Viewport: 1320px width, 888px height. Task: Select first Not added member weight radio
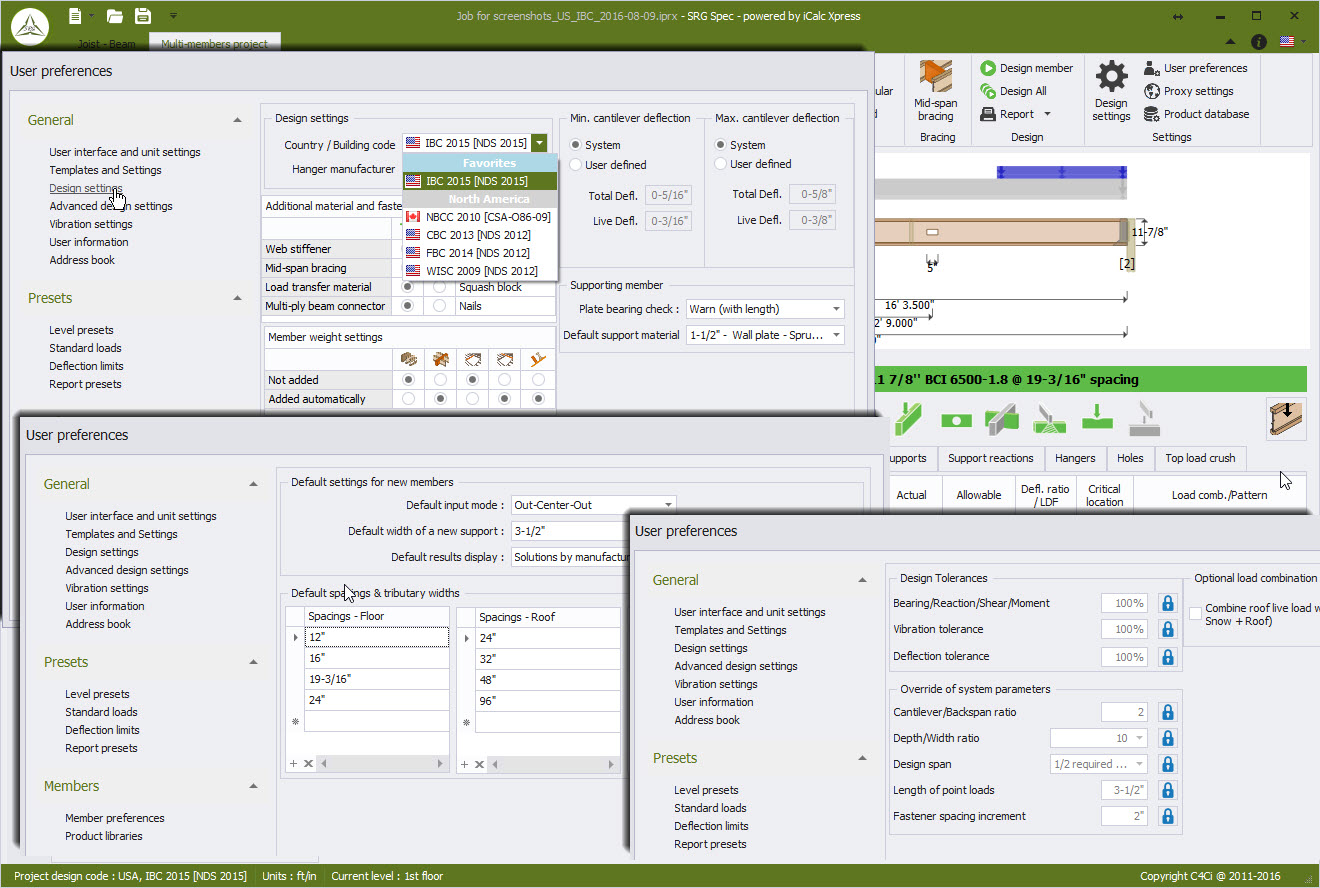407,380
